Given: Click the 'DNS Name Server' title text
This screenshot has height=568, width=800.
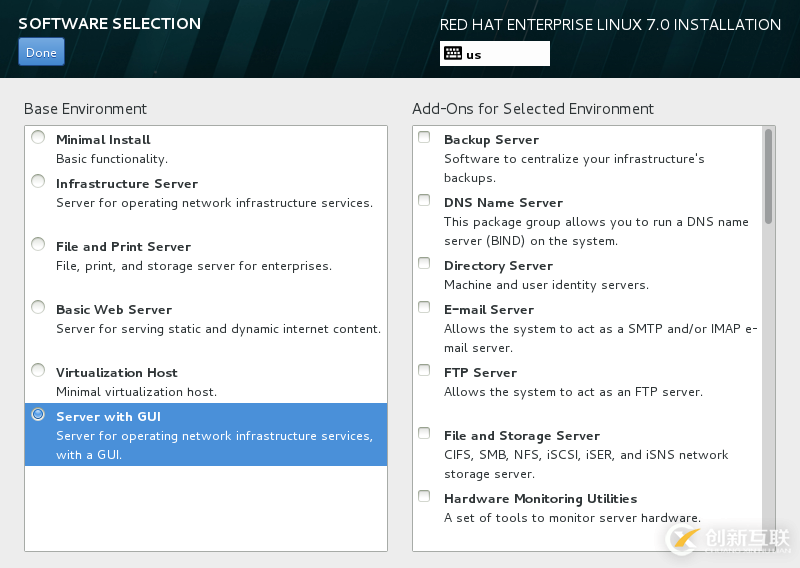Looking at the screenshot, I should (x=504, y=203).
